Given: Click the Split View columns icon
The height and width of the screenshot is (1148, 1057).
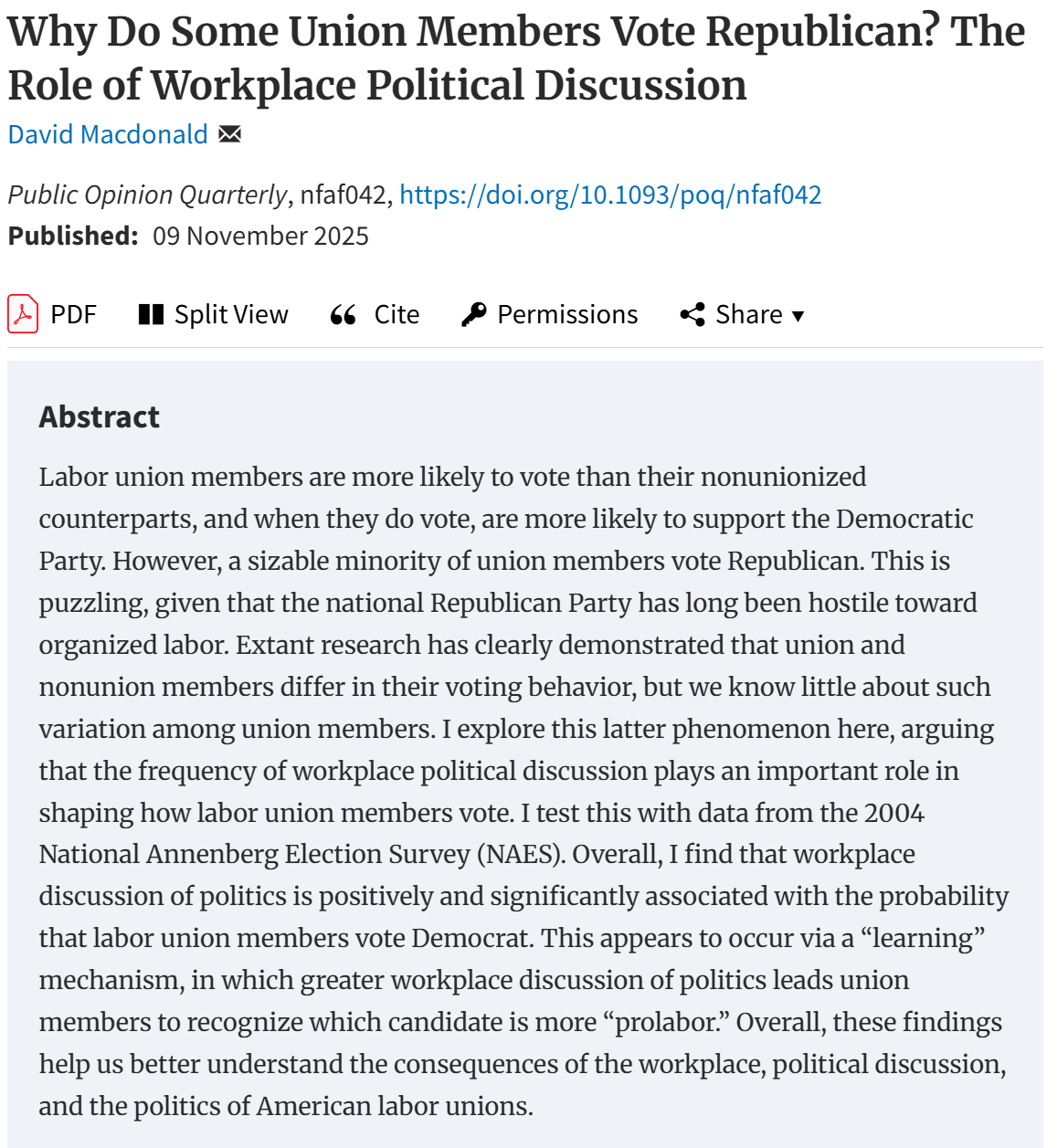Looking at the screenshot, I should [x=151, y=315].
